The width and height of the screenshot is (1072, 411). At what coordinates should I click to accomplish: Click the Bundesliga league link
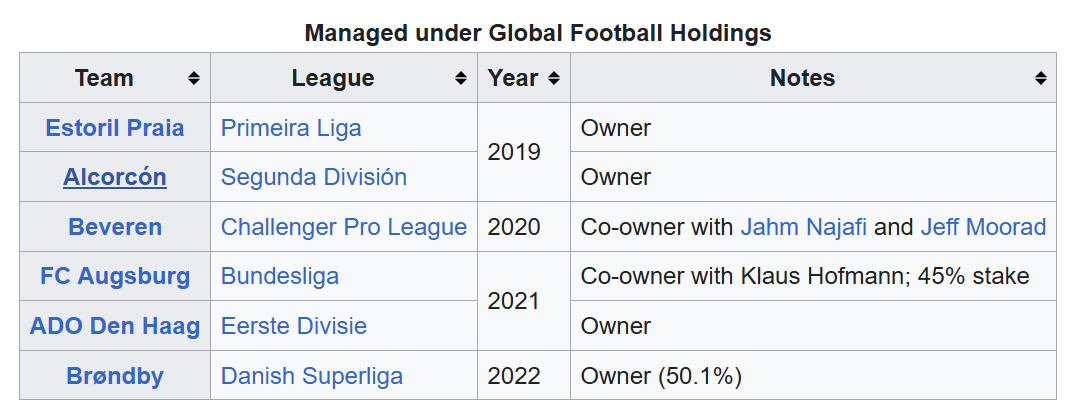[280, 276]
